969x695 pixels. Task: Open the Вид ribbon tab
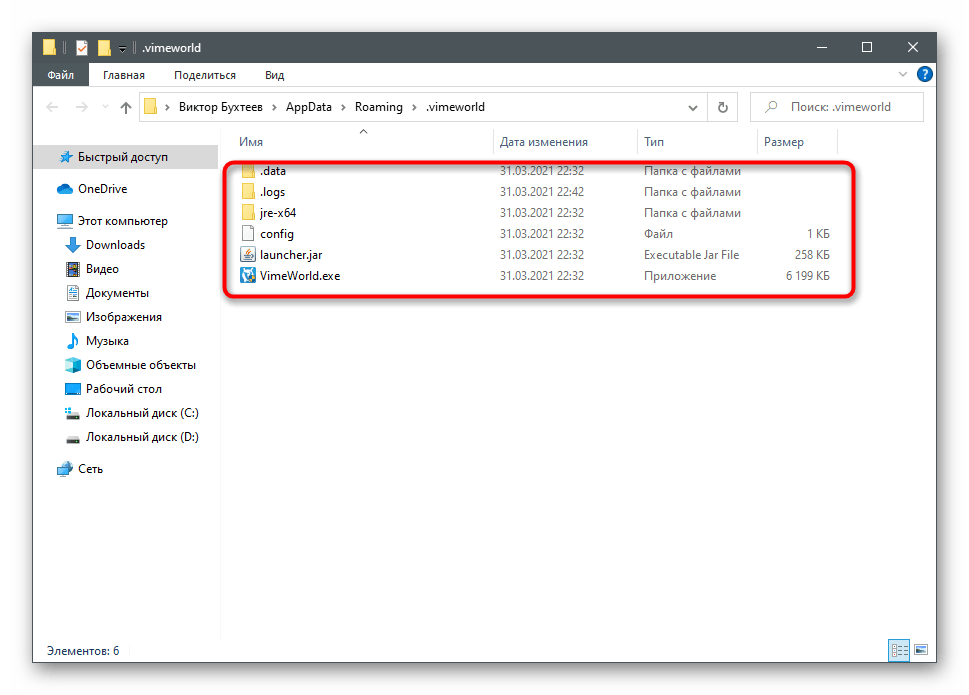(x=274, y=75)
